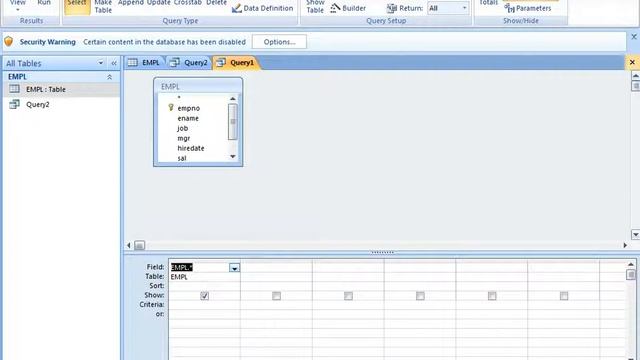
Task: Open the All Tables navigation dropdown
Action: (x=100, y=63)
